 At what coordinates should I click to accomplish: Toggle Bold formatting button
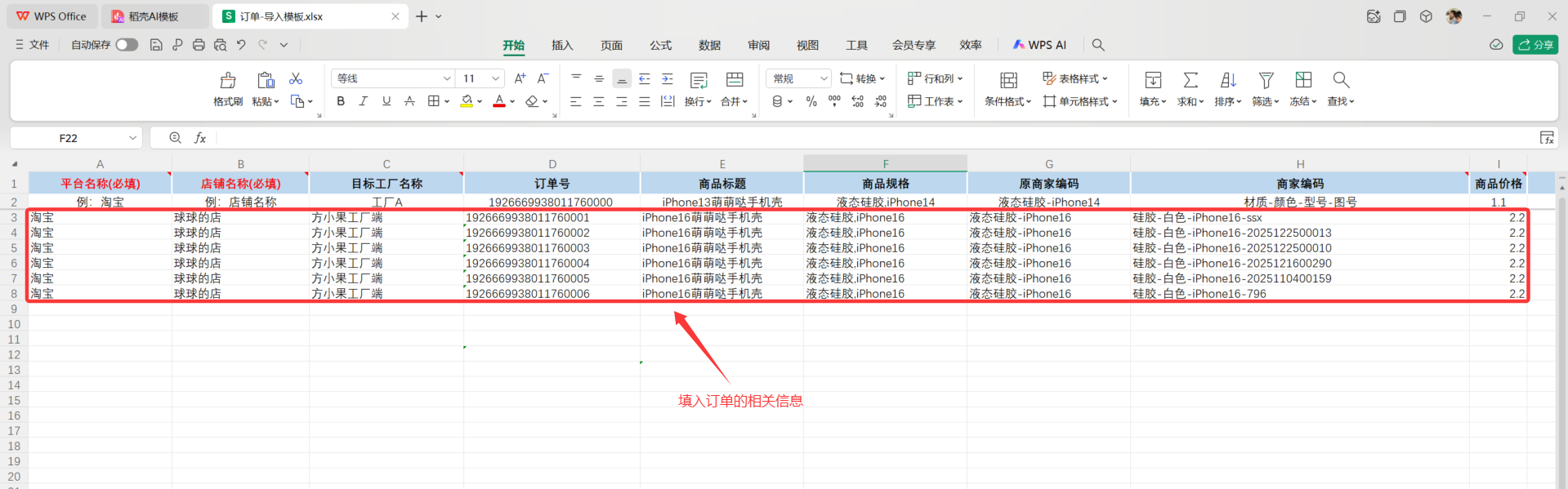[341, 101]
